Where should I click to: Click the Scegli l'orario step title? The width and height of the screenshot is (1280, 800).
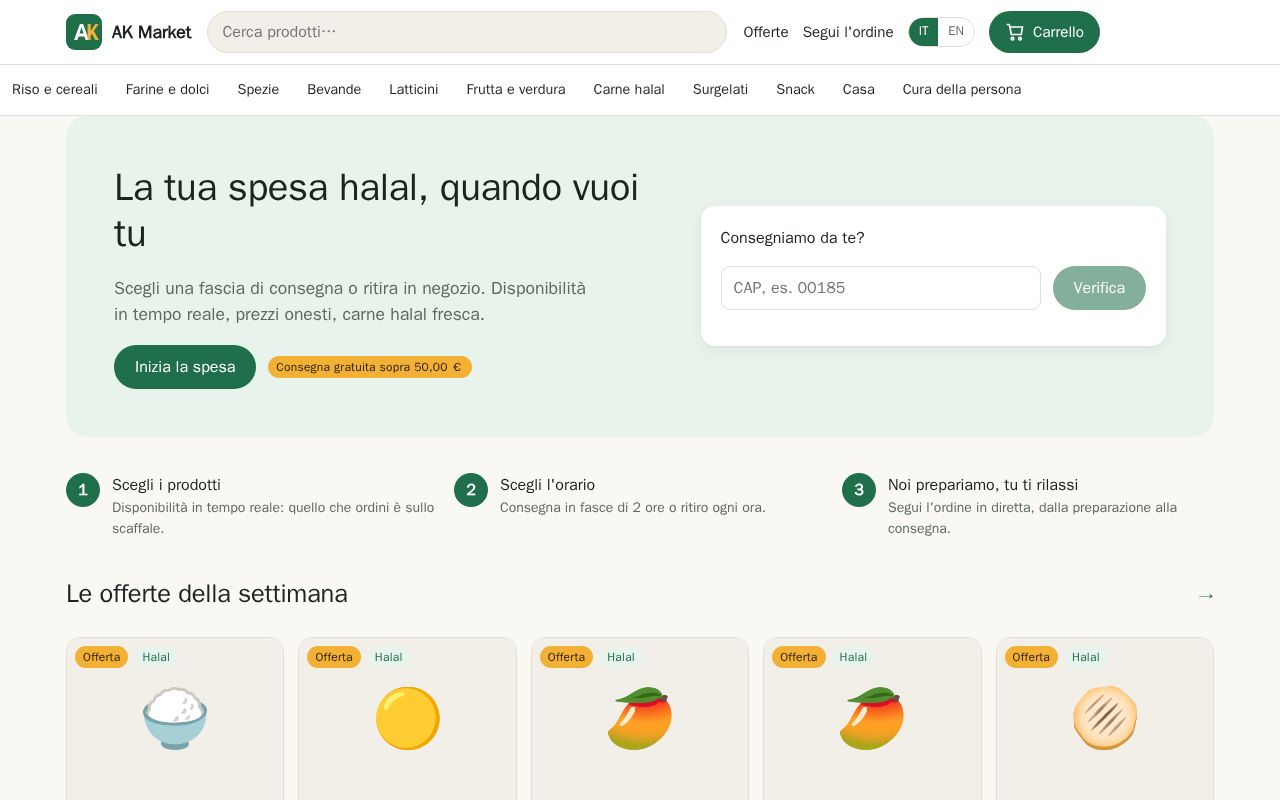[x=547, y=485]
